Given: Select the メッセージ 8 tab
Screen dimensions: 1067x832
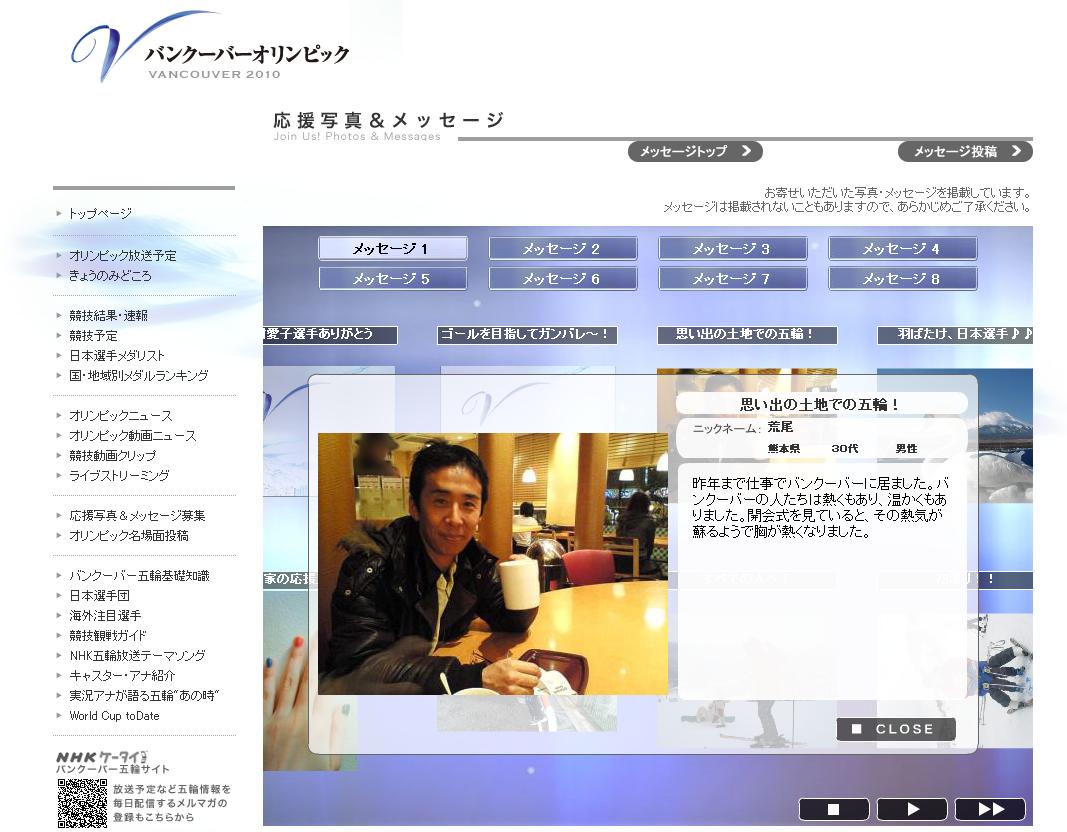Looking at the screenshot, I should point(903,278).
